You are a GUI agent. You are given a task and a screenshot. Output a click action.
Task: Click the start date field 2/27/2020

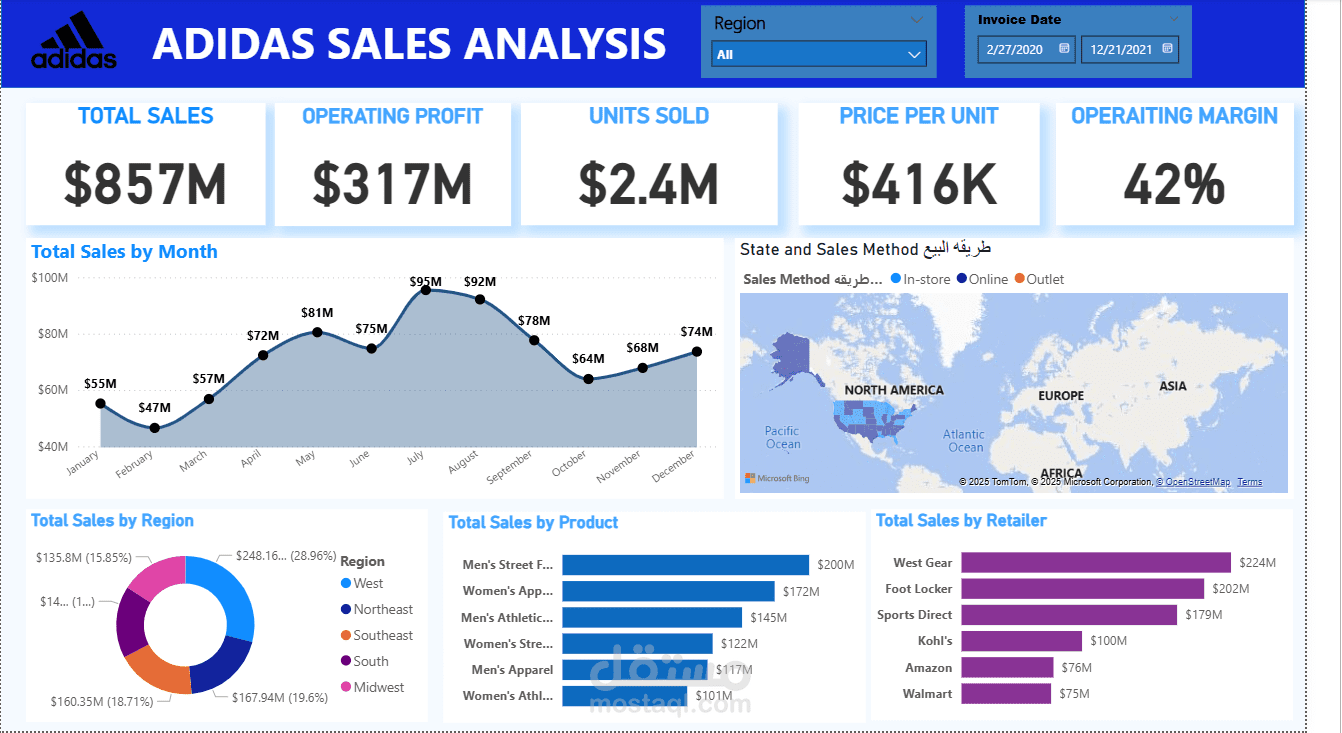(1027, 49)
